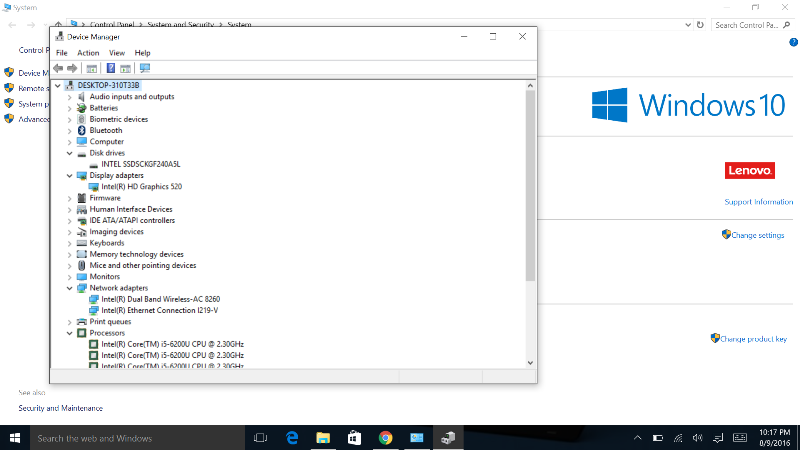800x450 pixels.
Task: Expand the Human Interface Devices node
Action: (x=70, y=209)
